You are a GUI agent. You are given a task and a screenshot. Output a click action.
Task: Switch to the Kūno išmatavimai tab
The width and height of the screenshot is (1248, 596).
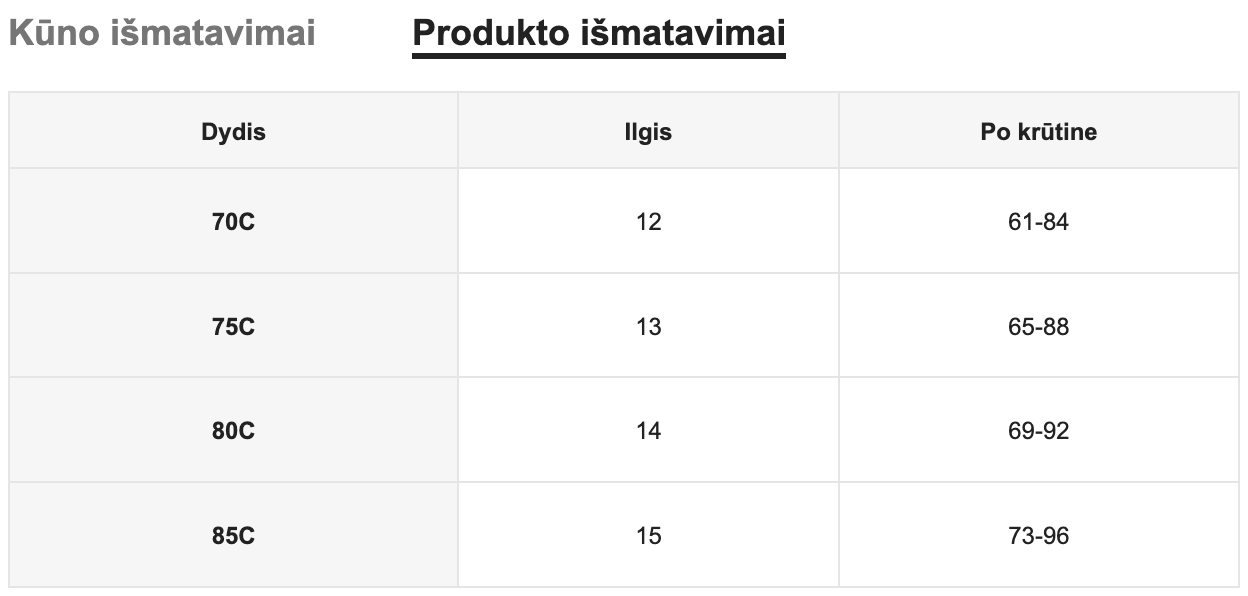point(161,33)
